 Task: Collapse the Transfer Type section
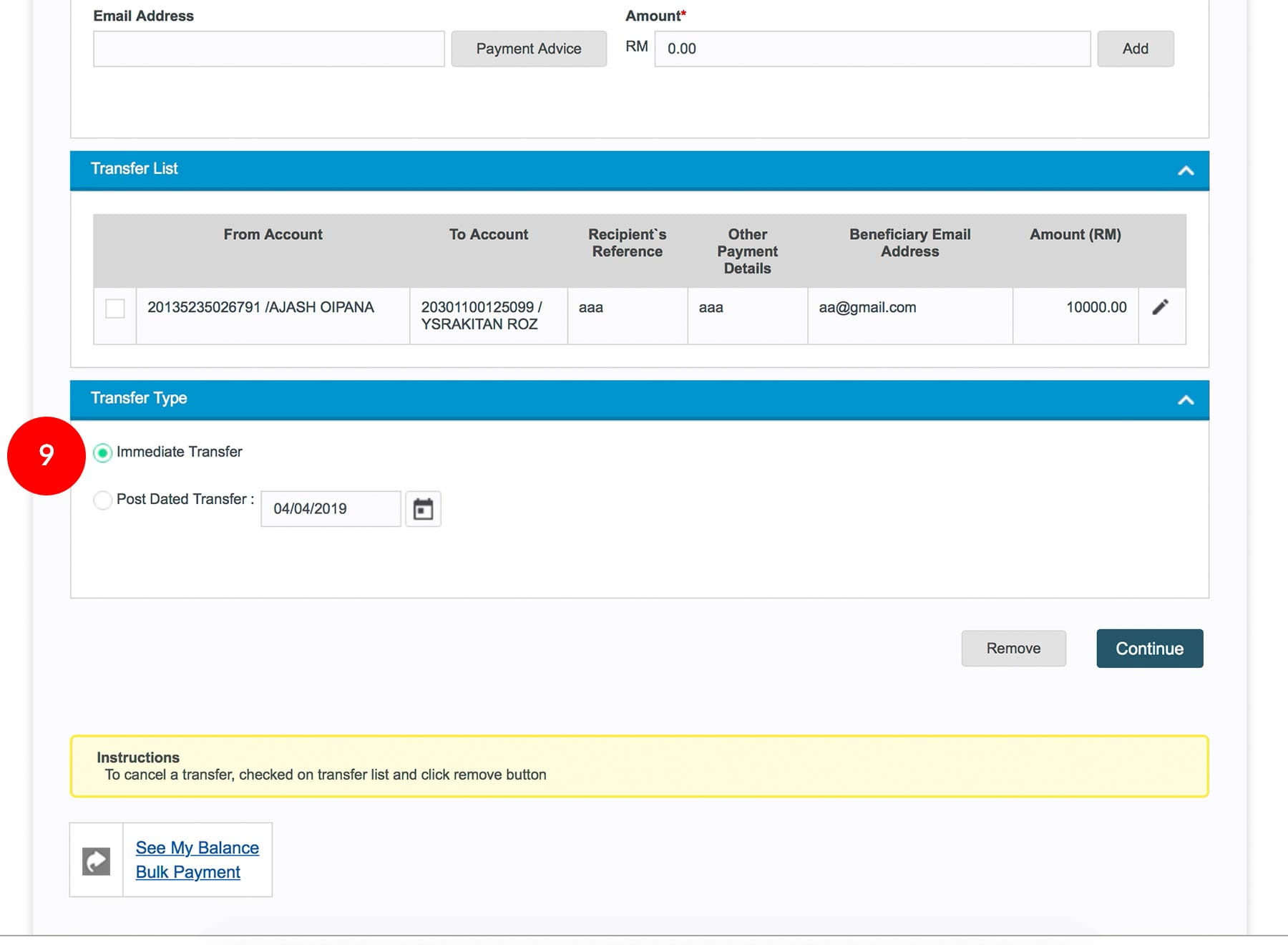point(1185,399)
